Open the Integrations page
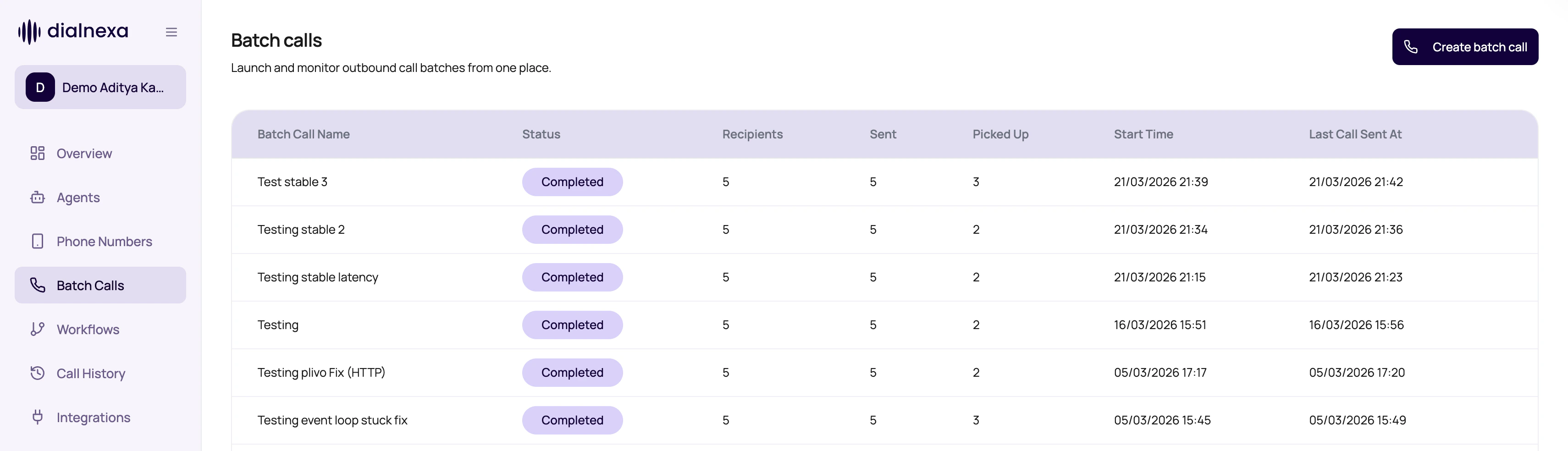The height and width of the screenshot is (451, 1568). (x=100, y=417)
